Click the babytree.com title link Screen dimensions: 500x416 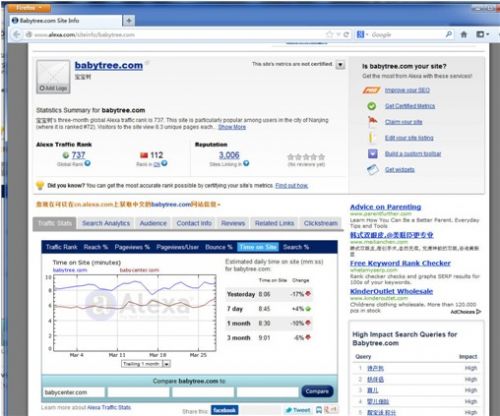pos(109,65)
